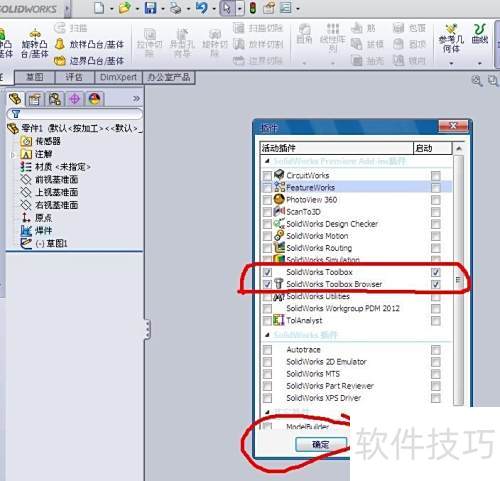Screen dimensions: 500x481
Task: Click the add-ins list scrollbar thumb
Action: coord(459,279)
